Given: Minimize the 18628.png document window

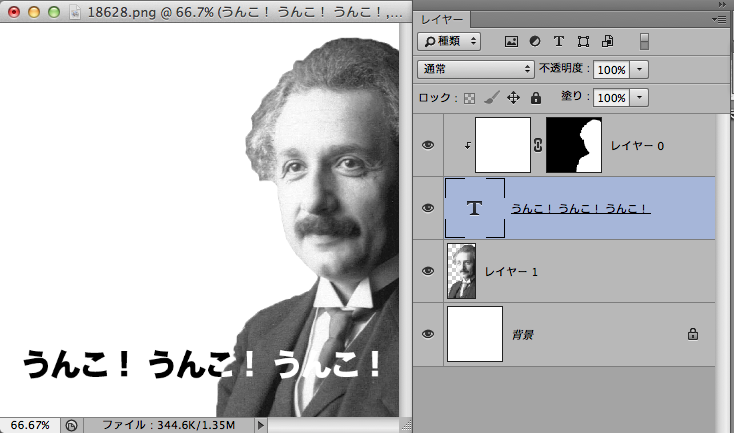Looking at the screenshot, I should tap(34, 12).
